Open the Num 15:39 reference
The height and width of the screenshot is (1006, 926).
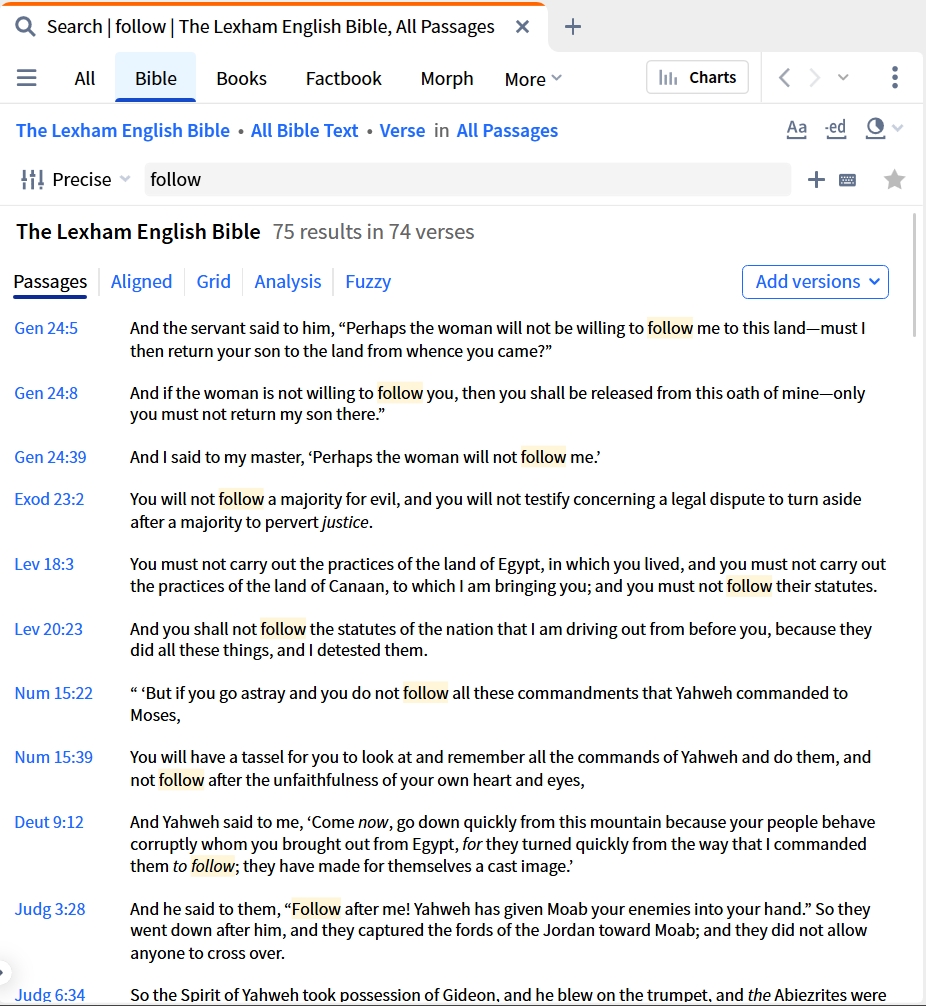53,758
